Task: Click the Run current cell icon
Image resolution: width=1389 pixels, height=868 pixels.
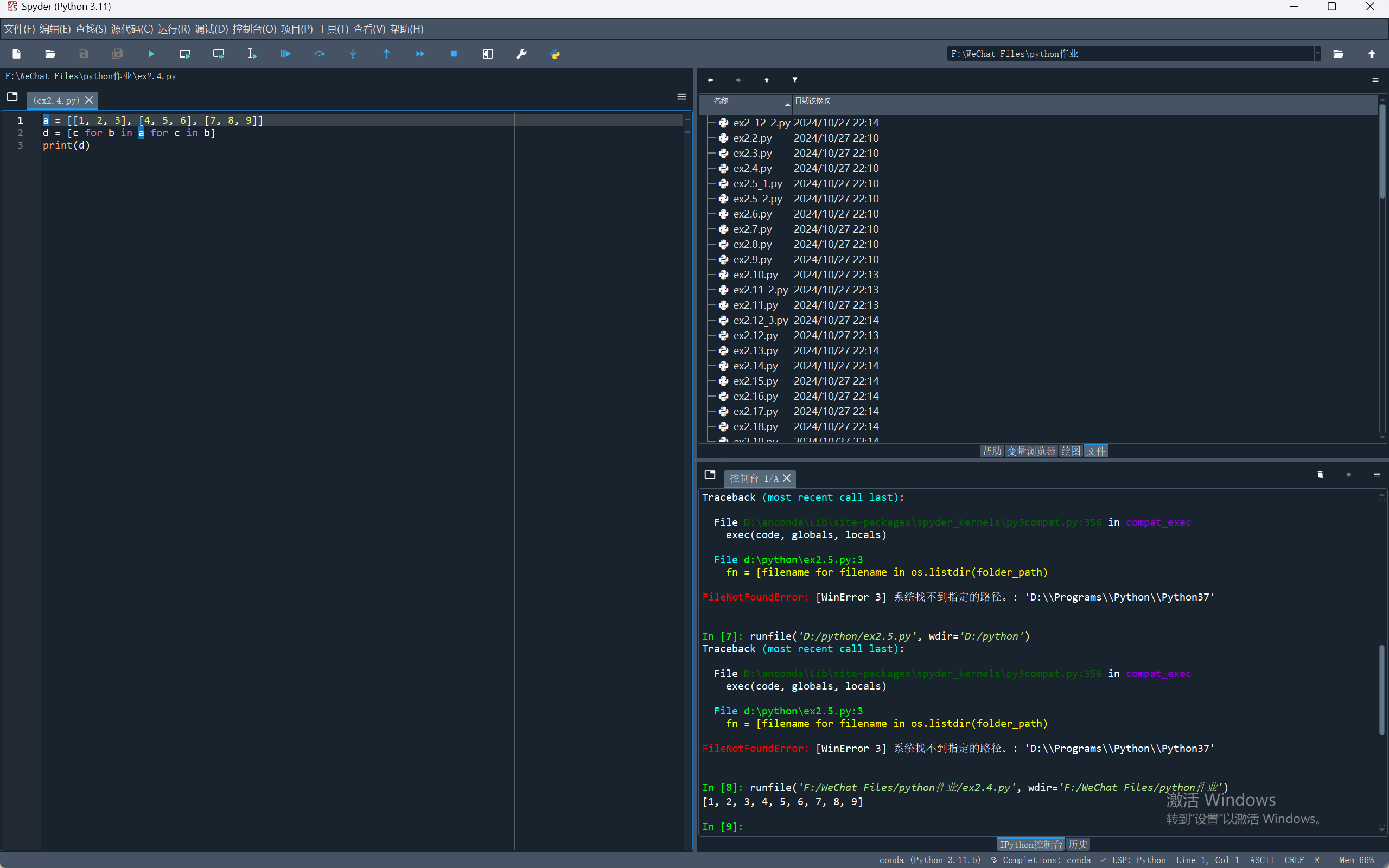Action: pyautogui.click(x=185, y=54)
